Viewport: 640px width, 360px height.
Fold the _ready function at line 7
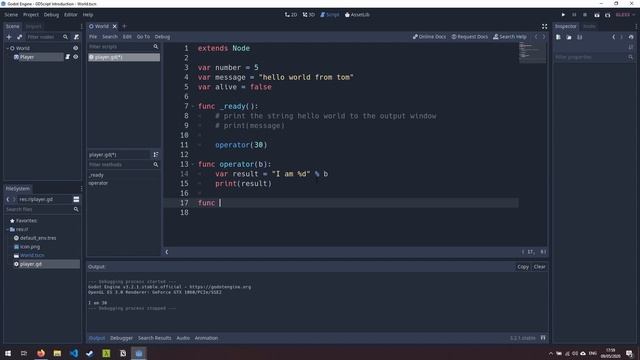click(193, 107)
